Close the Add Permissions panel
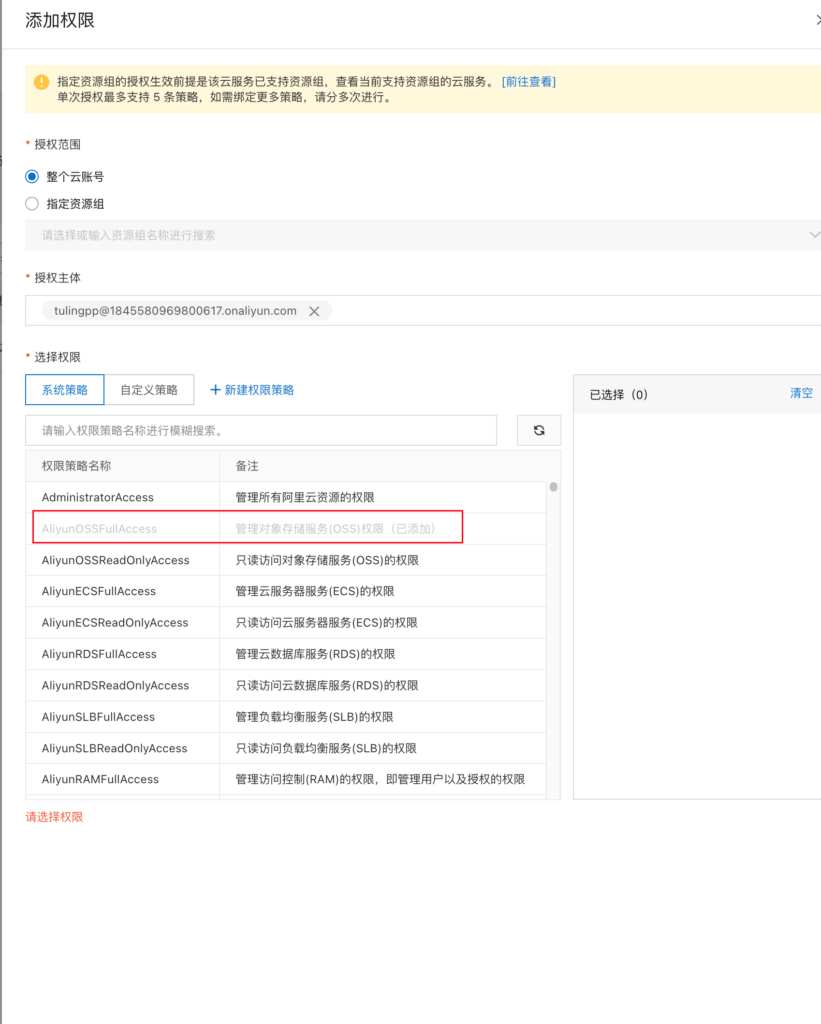The height and width of the screenshot is (1024, 821). click(x=817, y=20)
